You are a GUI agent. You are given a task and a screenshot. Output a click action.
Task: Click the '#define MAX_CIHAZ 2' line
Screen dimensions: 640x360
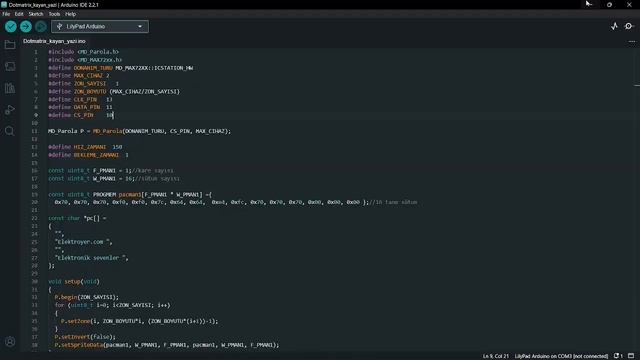79,76
